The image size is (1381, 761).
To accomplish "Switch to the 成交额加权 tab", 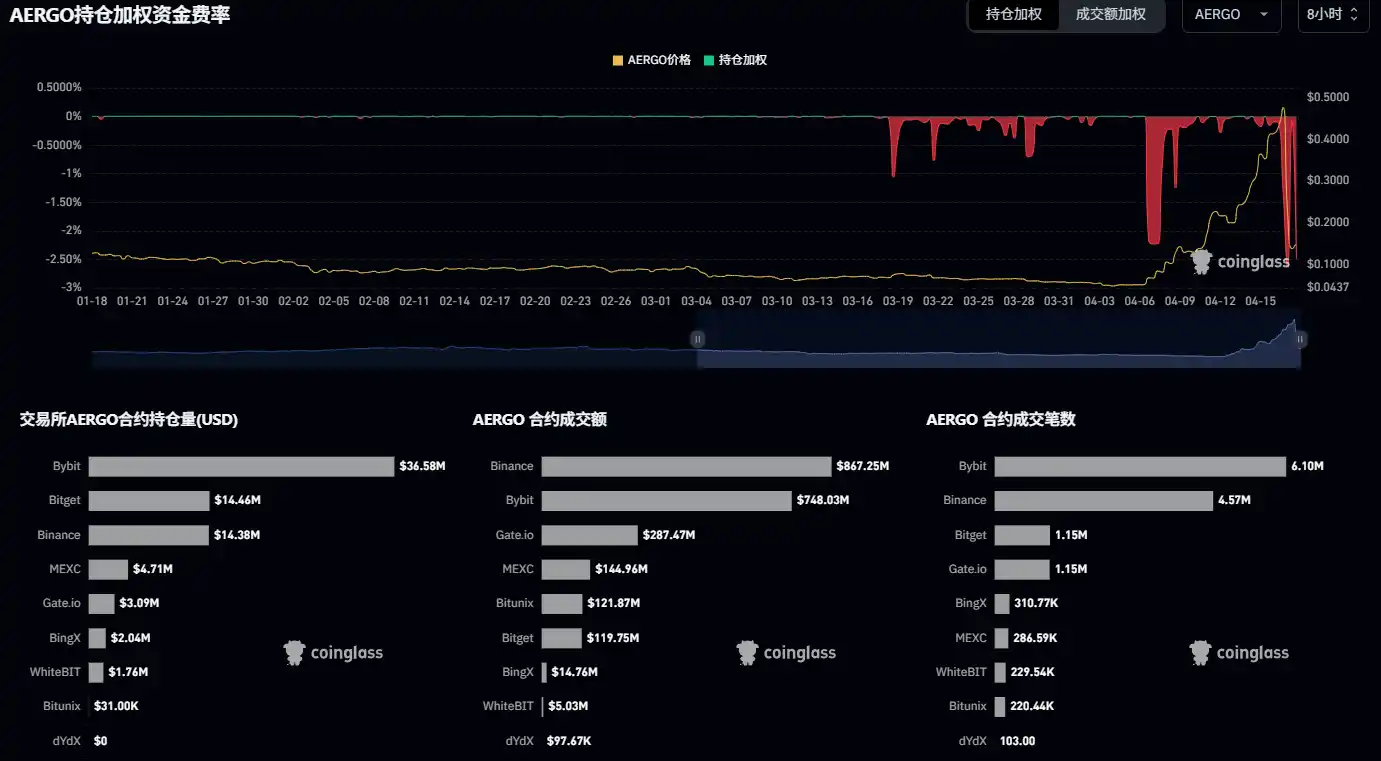I will click(x=1110, y=15).
